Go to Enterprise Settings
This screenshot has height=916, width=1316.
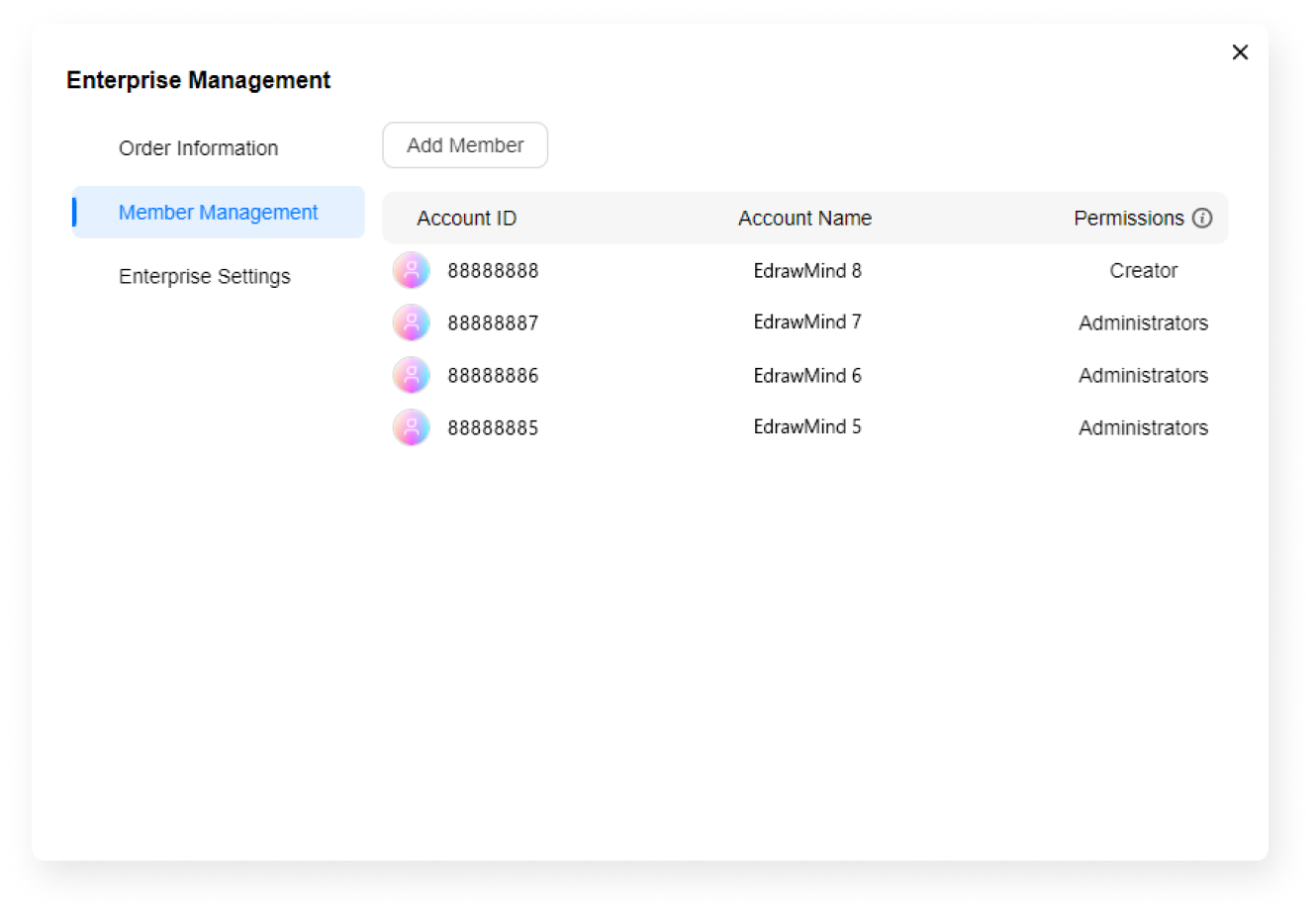click(x=205, y=276)
